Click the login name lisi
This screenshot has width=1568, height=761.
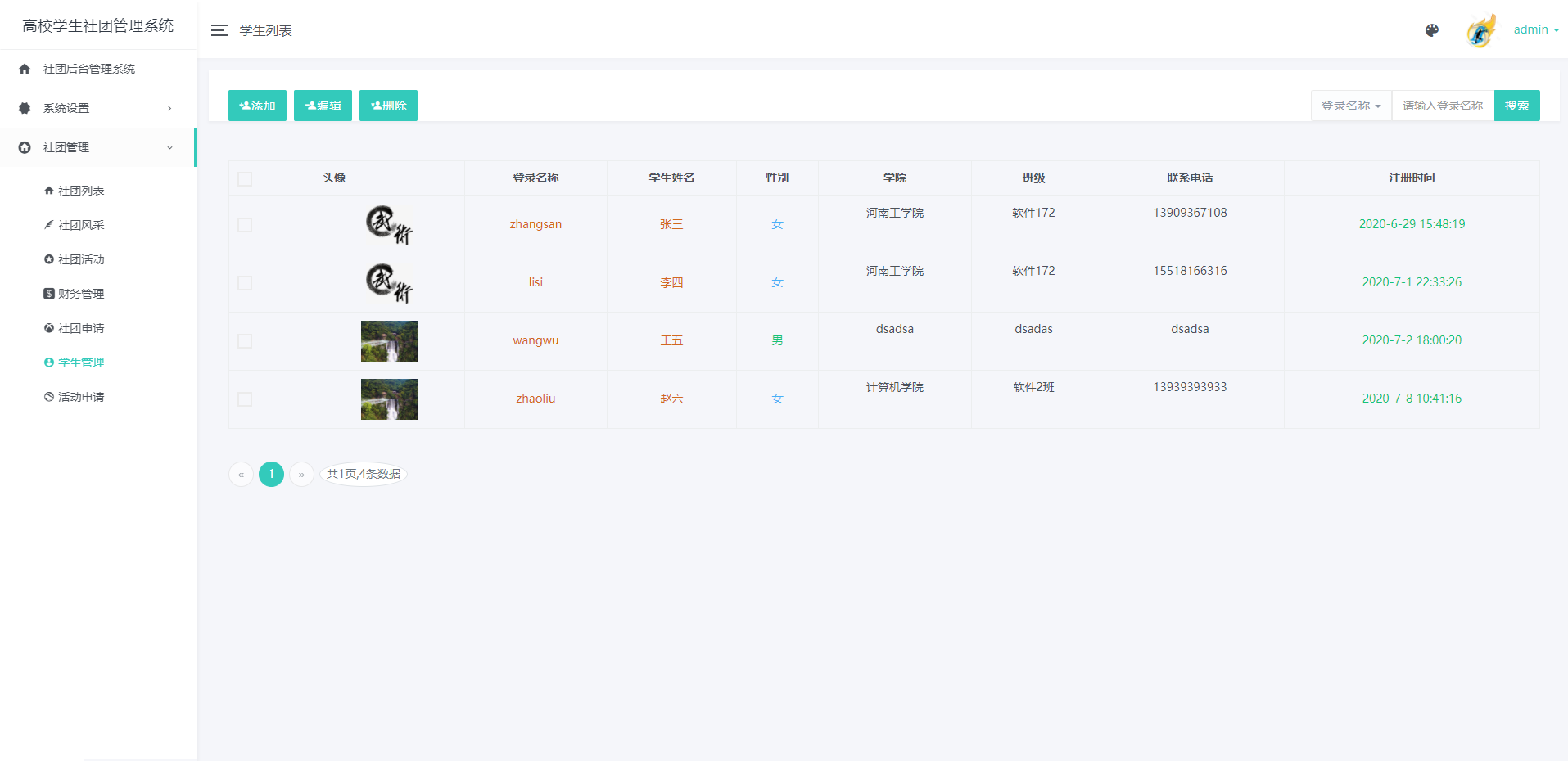click(535, 282)
